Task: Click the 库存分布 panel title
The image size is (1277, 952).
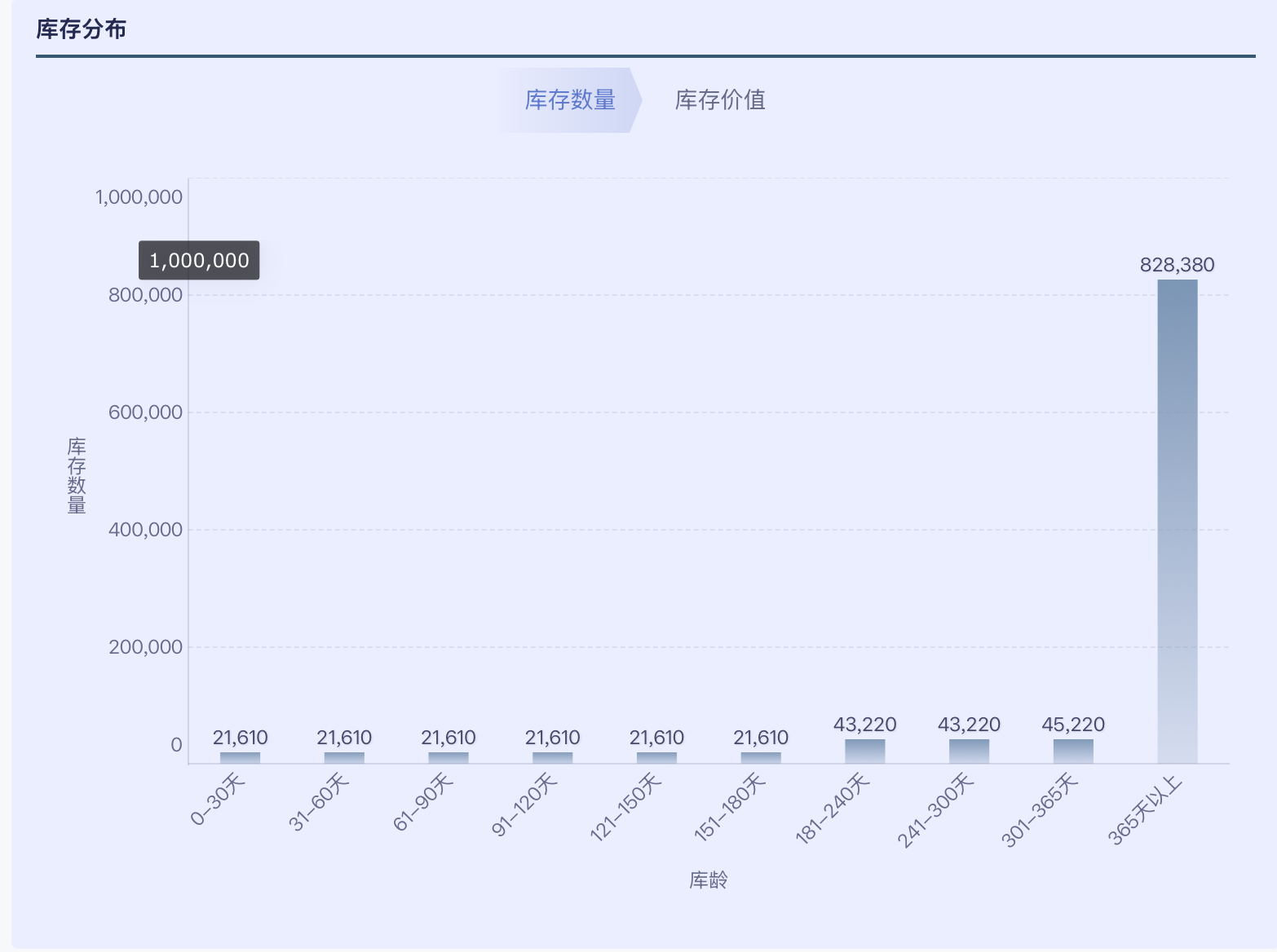Action: (x=82, y=29)
